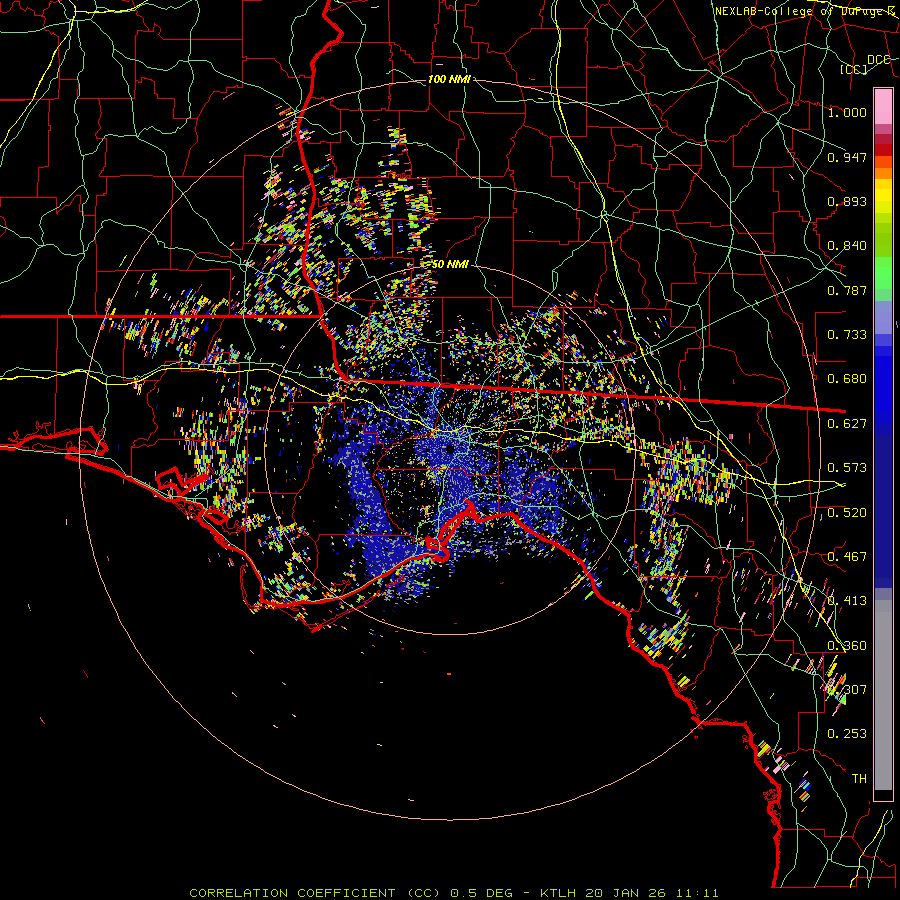Click the black KTLH radar site dot
This screenshot has width=900, height=900.
(x=451, y=448)
